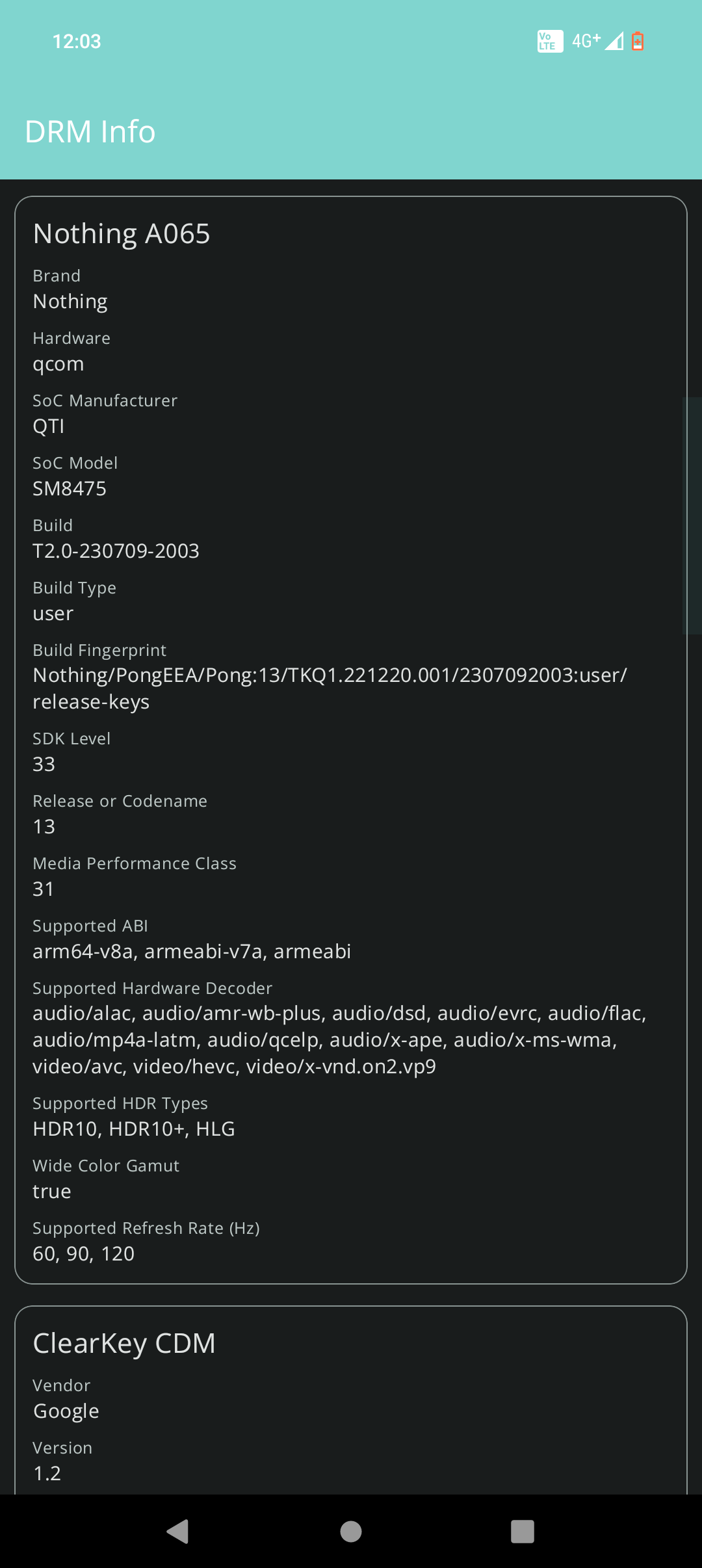Tap the VoLTE indicator icon
The width and height of the screenshot is (702, 1568).
click(x=549, y=41)
